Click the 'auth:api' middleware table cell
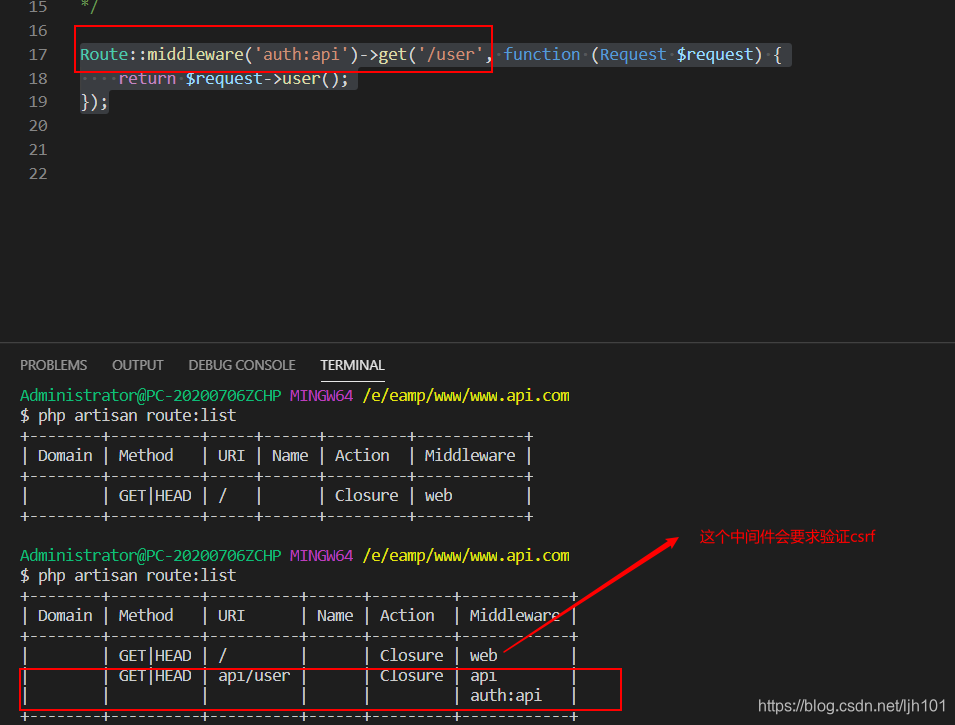955x725 pixels. [506, 696]
